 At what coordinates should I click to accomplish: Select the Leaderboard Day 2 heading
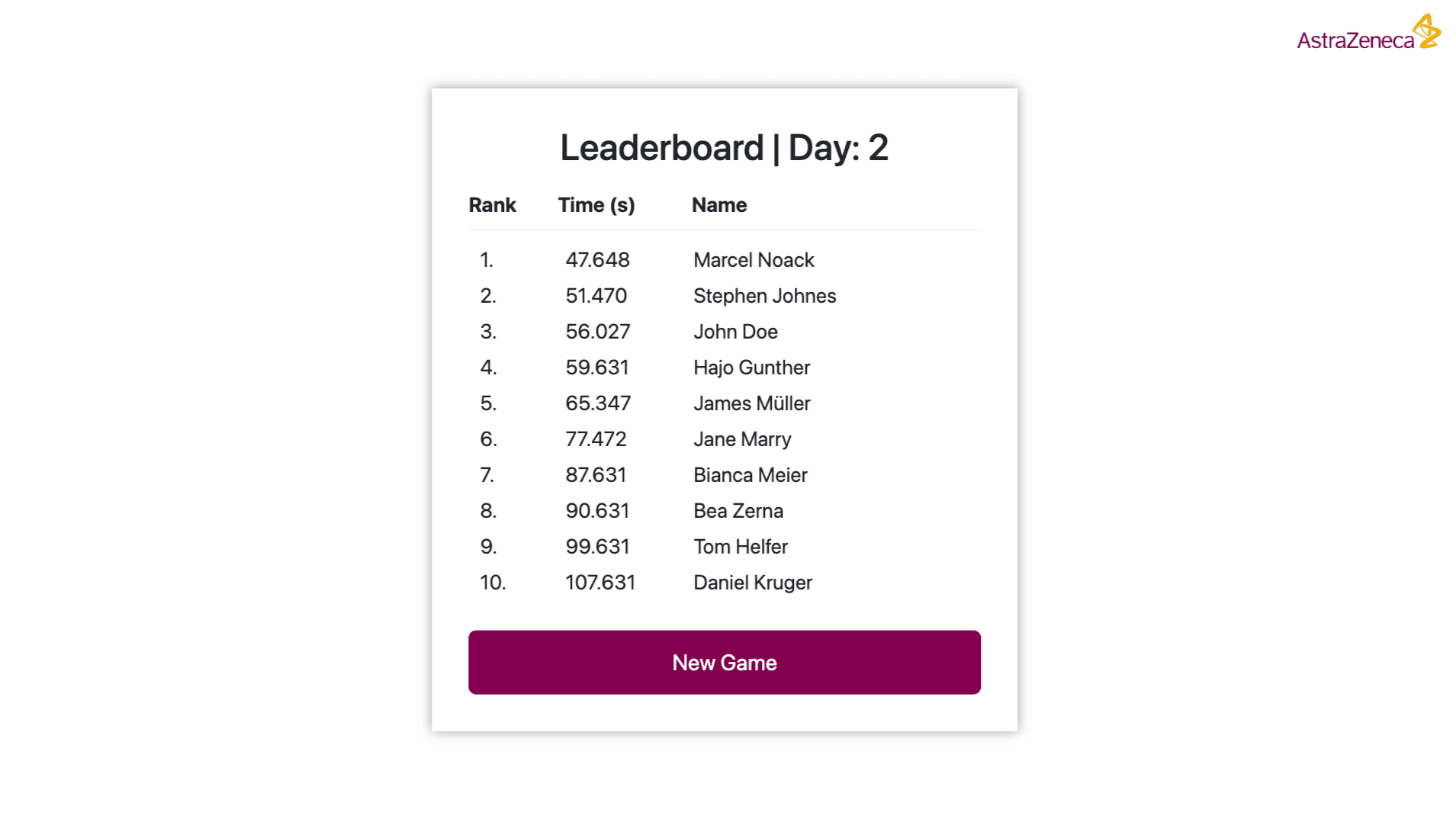(x=724, y=147)
